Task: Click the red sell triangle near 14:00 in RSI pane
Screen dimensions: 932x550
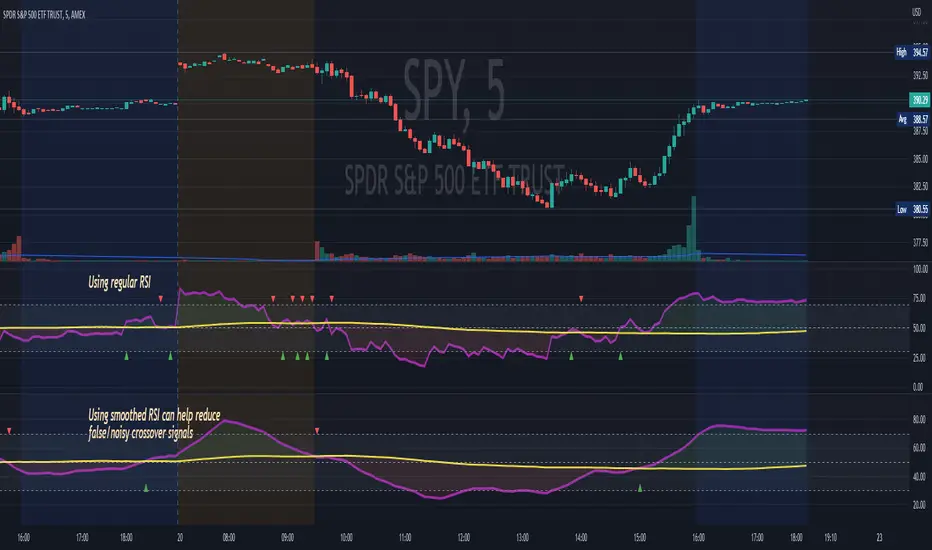Action: point(581,298)
